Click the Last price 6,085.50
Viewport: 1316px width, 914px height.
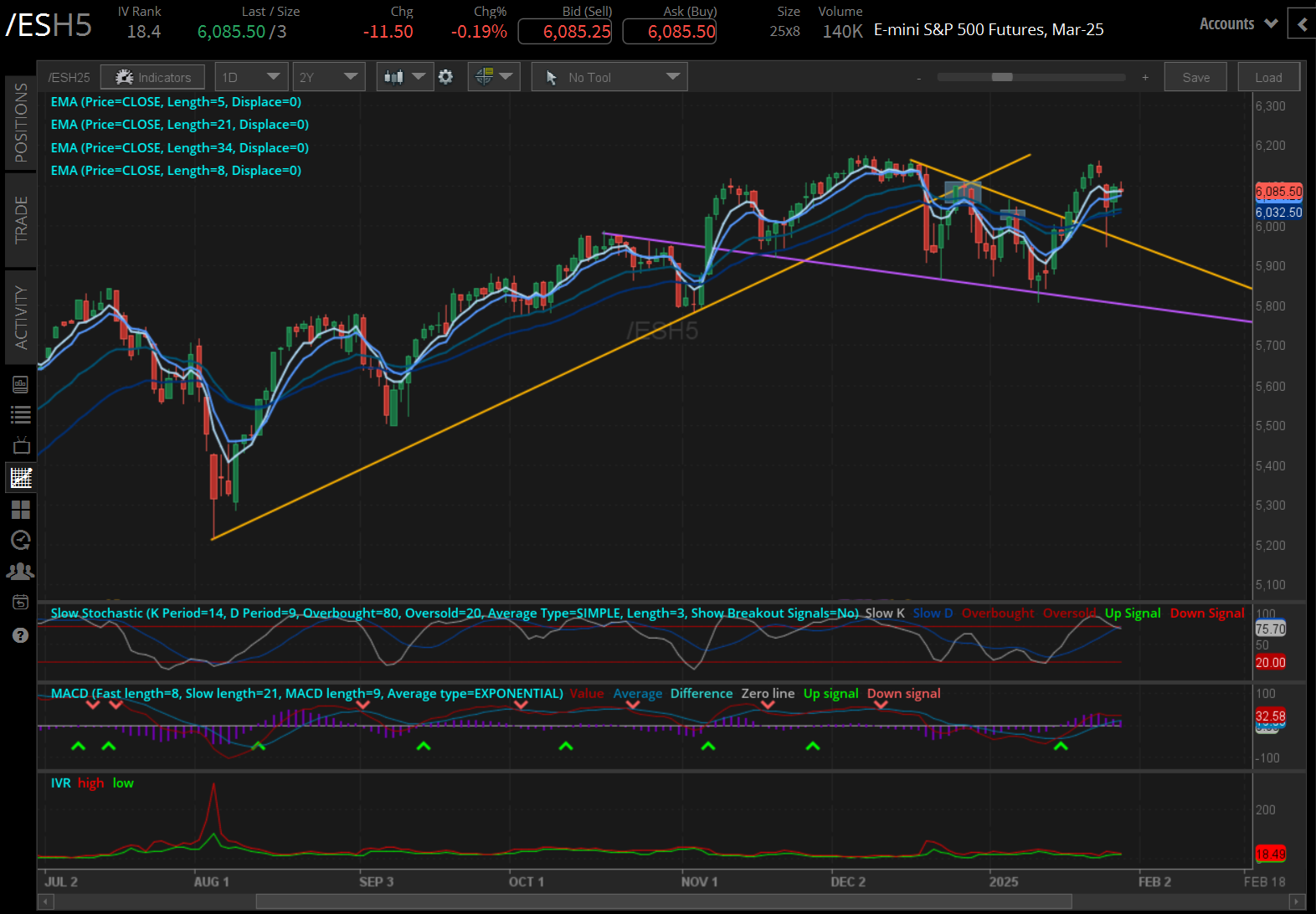tap(231, 32)
